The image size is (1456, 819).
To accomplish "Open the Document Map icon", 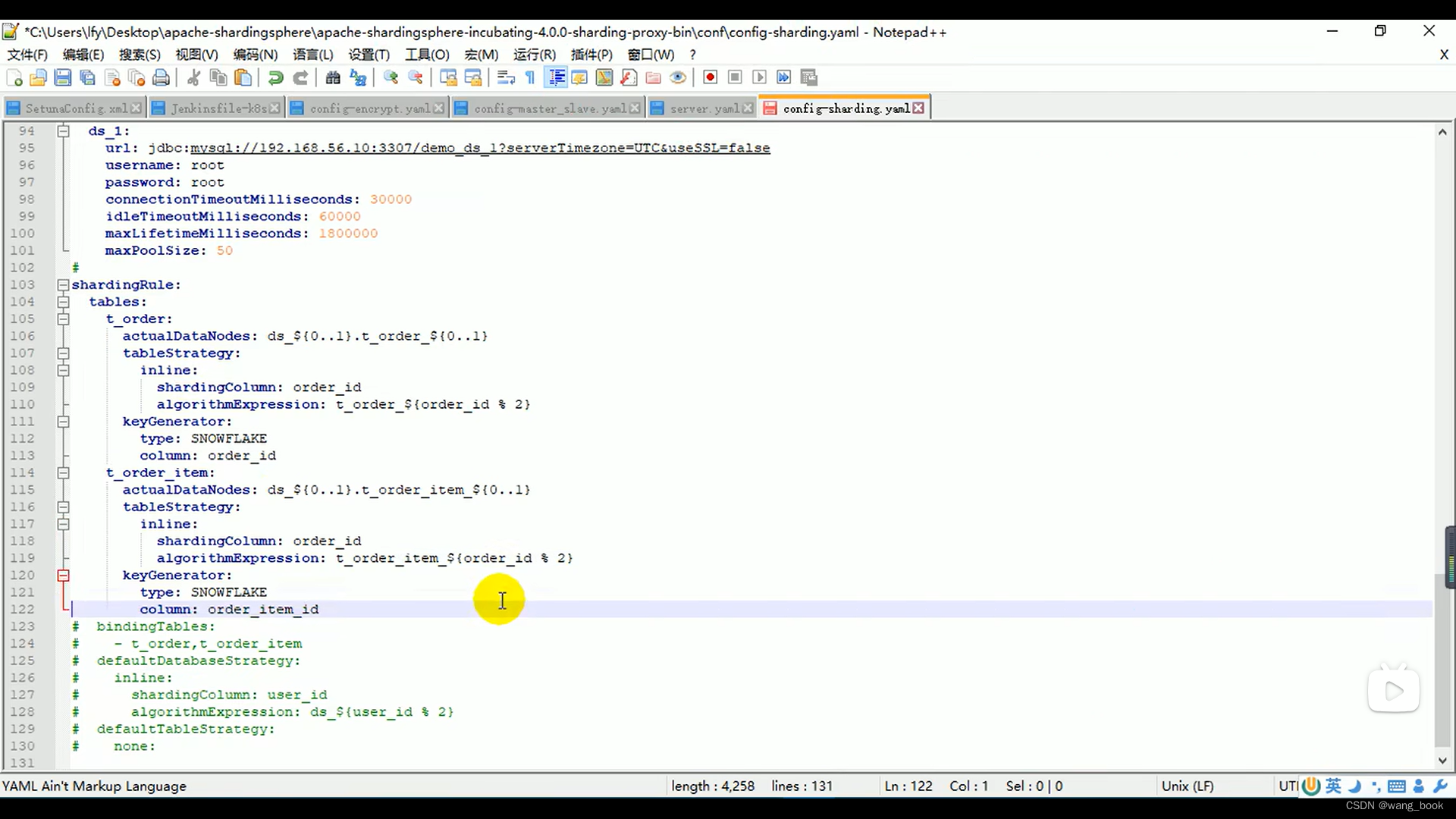I will tap(604, 77).
